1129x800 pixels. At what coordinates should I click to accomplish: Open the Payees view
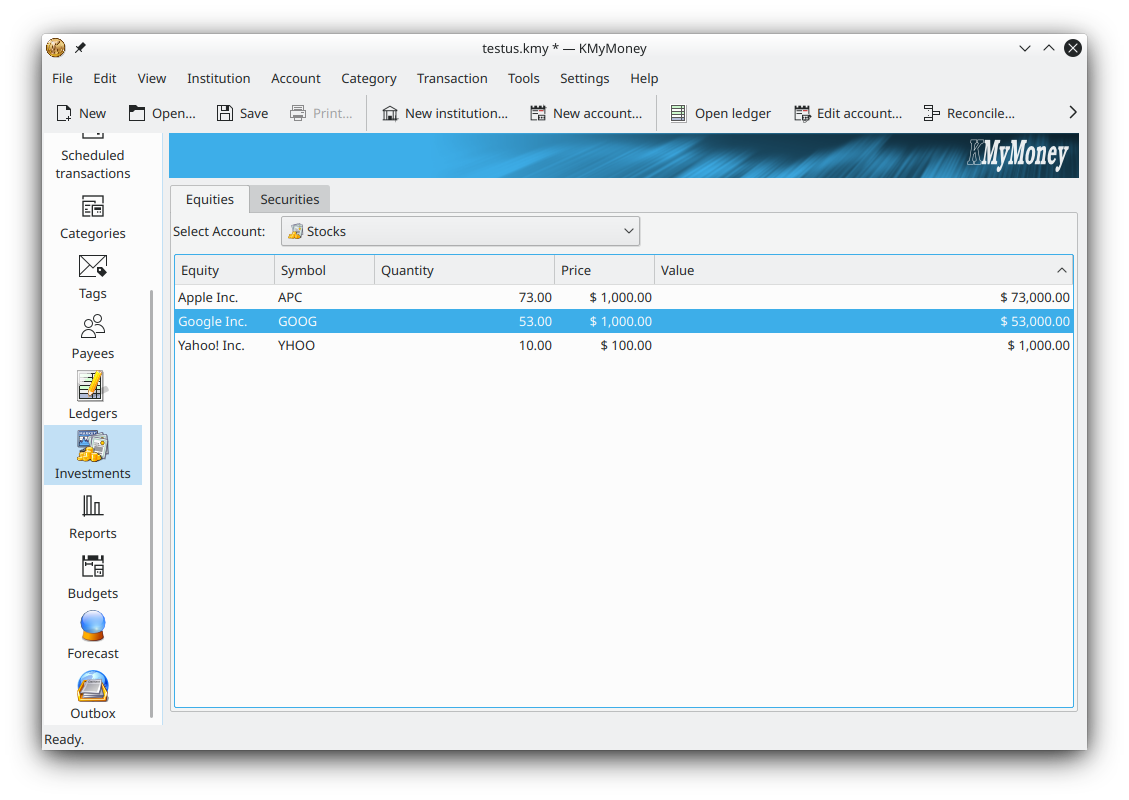point(92,335)
